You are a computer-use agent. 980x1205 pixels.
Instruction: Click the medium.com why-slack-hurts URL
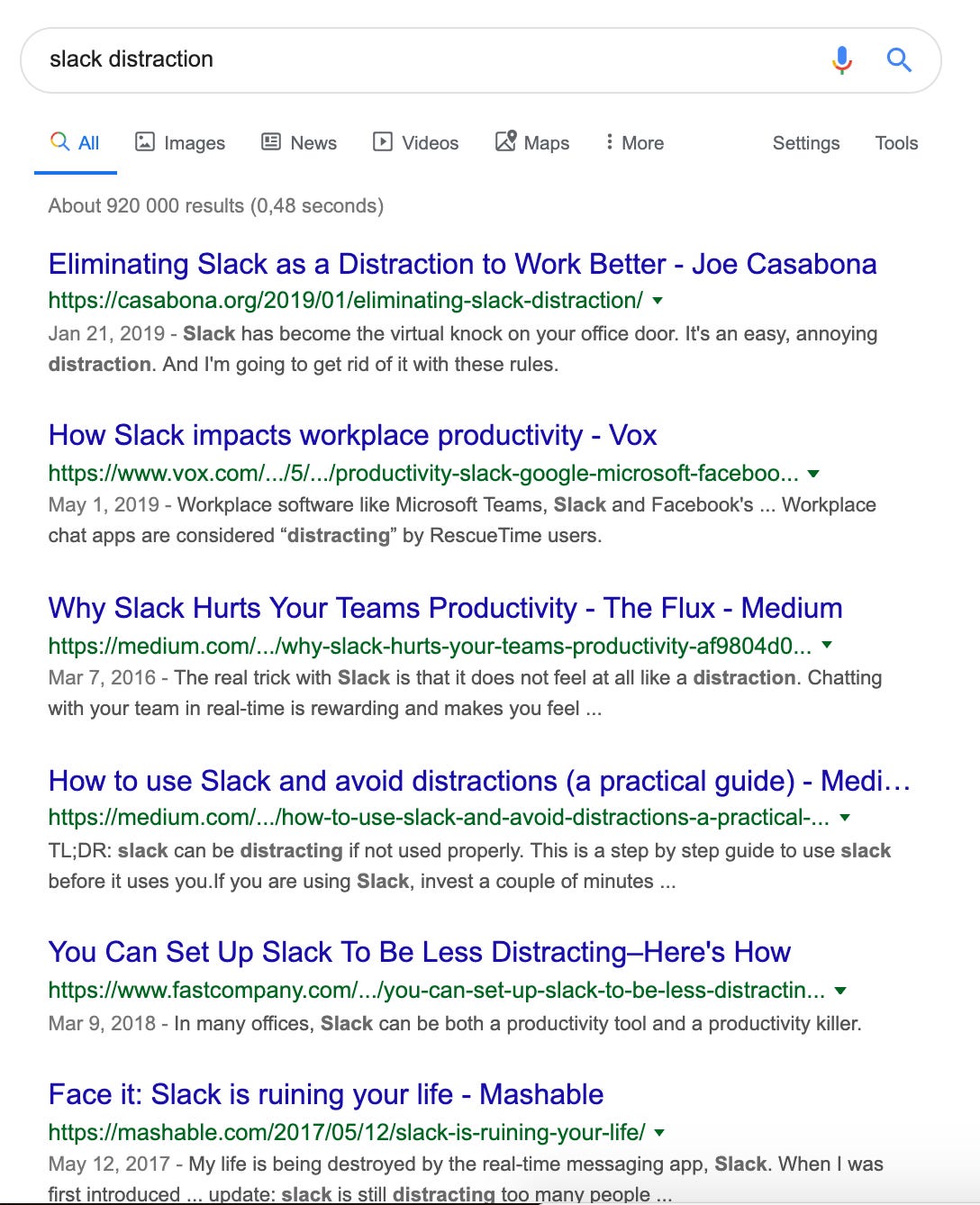click(x=430, y=646)
